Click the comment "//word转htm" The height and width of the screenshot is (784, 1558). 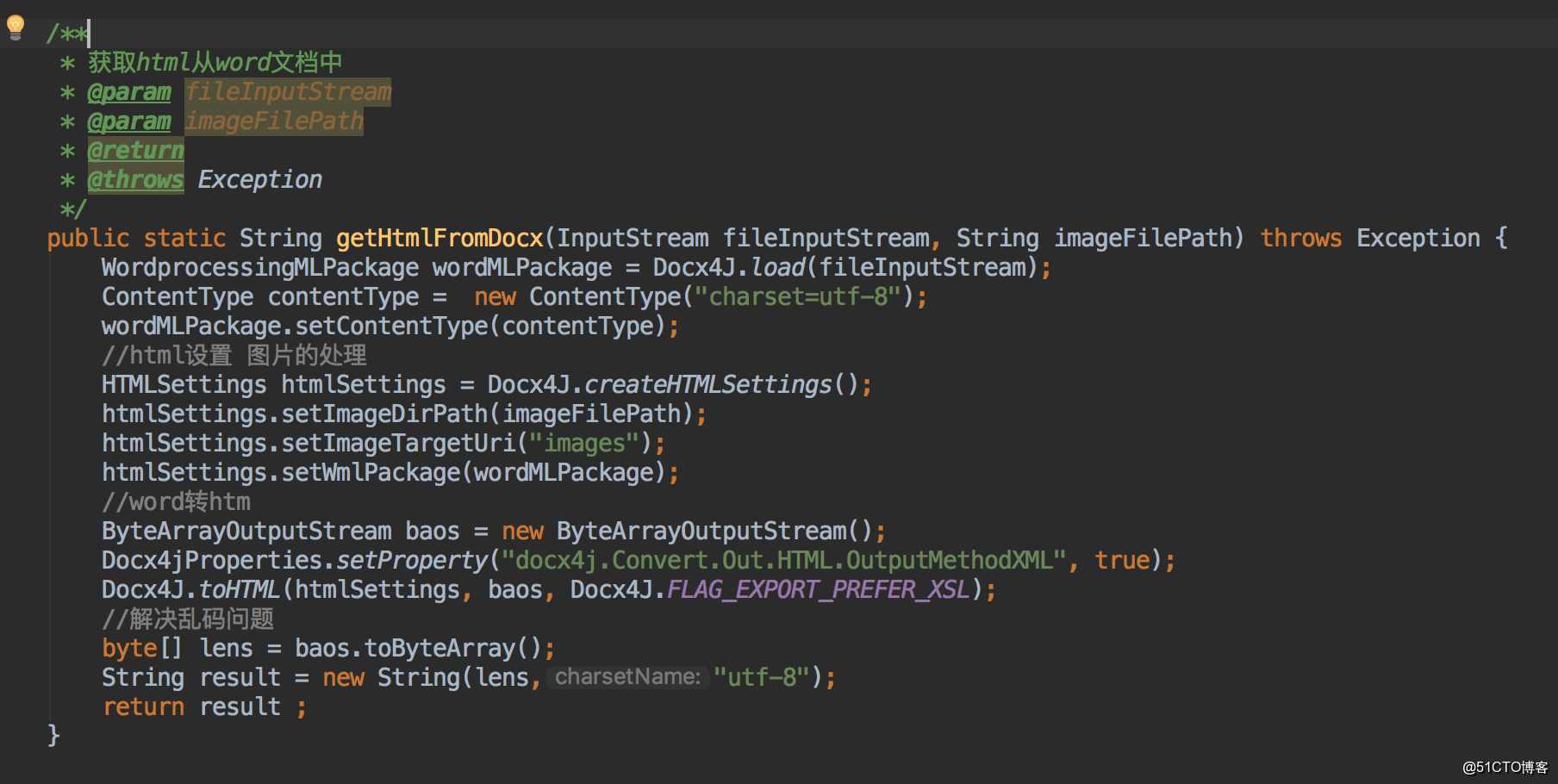pos(177,501)
